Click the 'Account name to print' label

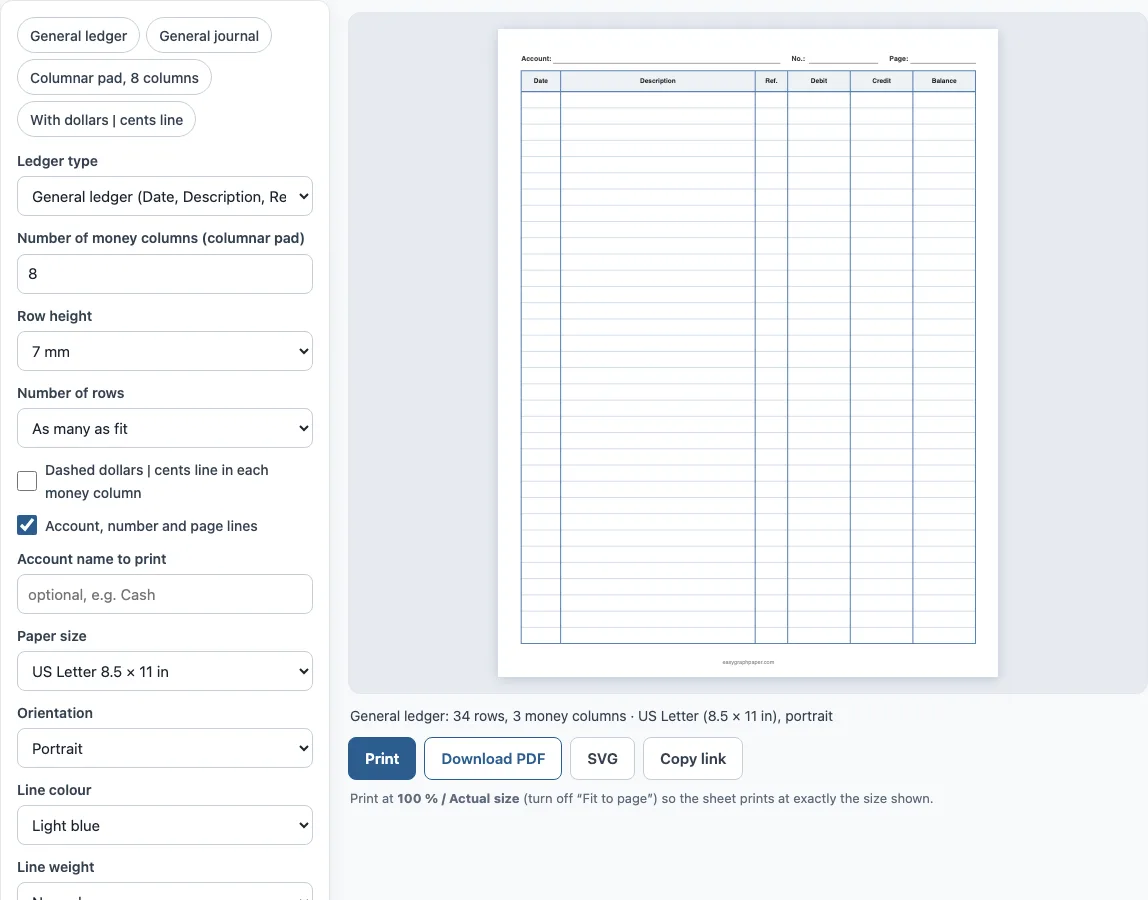pyautogui.click(x=92, y=559)
